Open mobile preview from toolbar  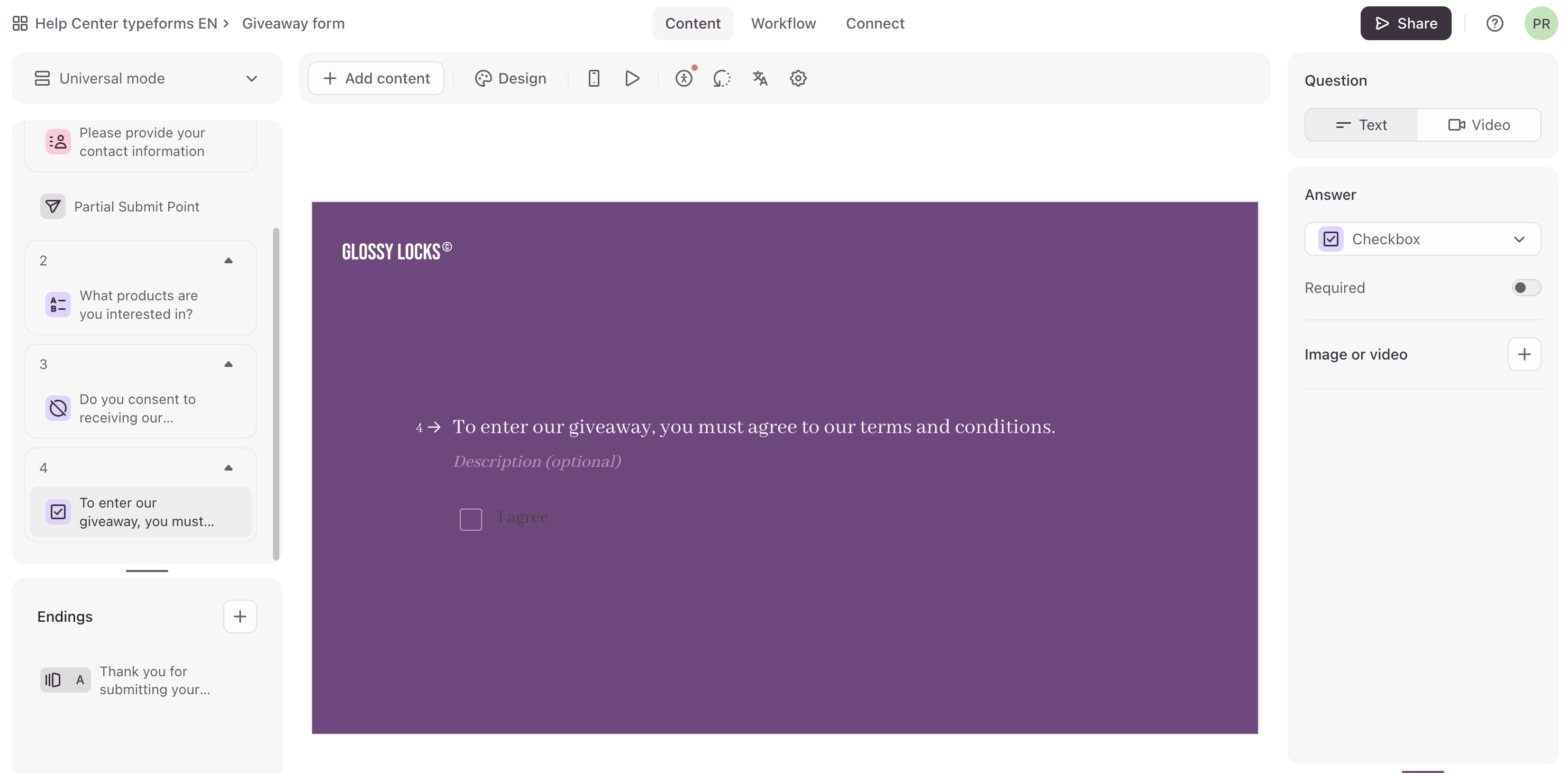(594, 78)
